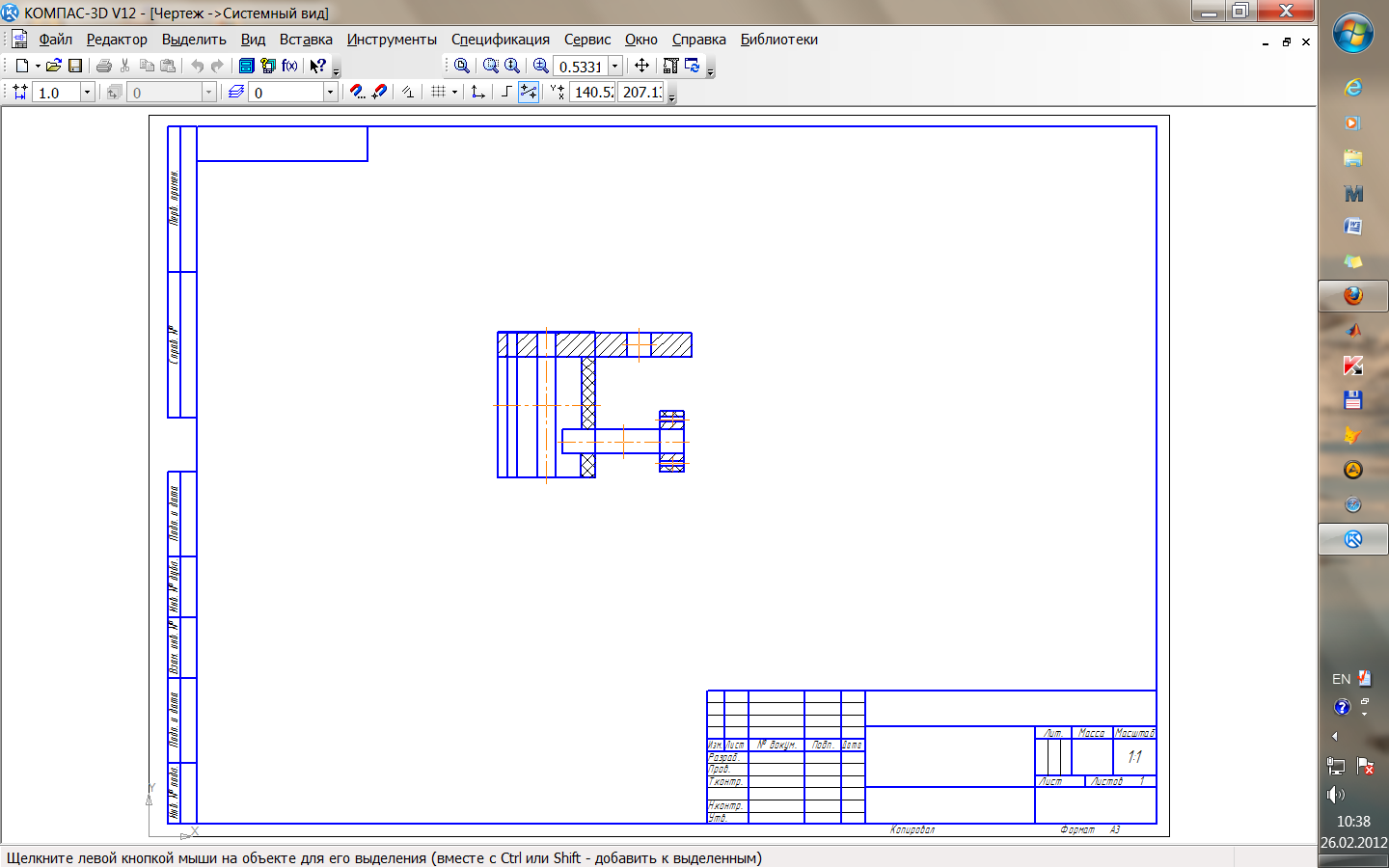Image resolution: width=1389 pixels, height=868 pixels.
Task: Click the local coordinate system icon
Action: (477, 92)
